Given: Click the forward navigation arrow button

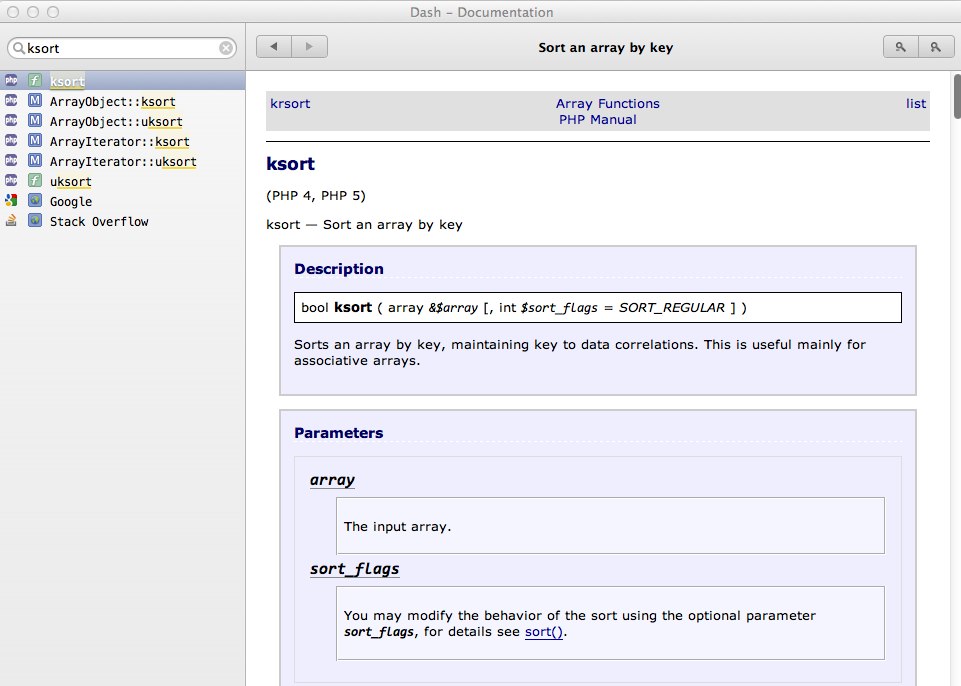Looking at the screenshot, I should 310,46.
